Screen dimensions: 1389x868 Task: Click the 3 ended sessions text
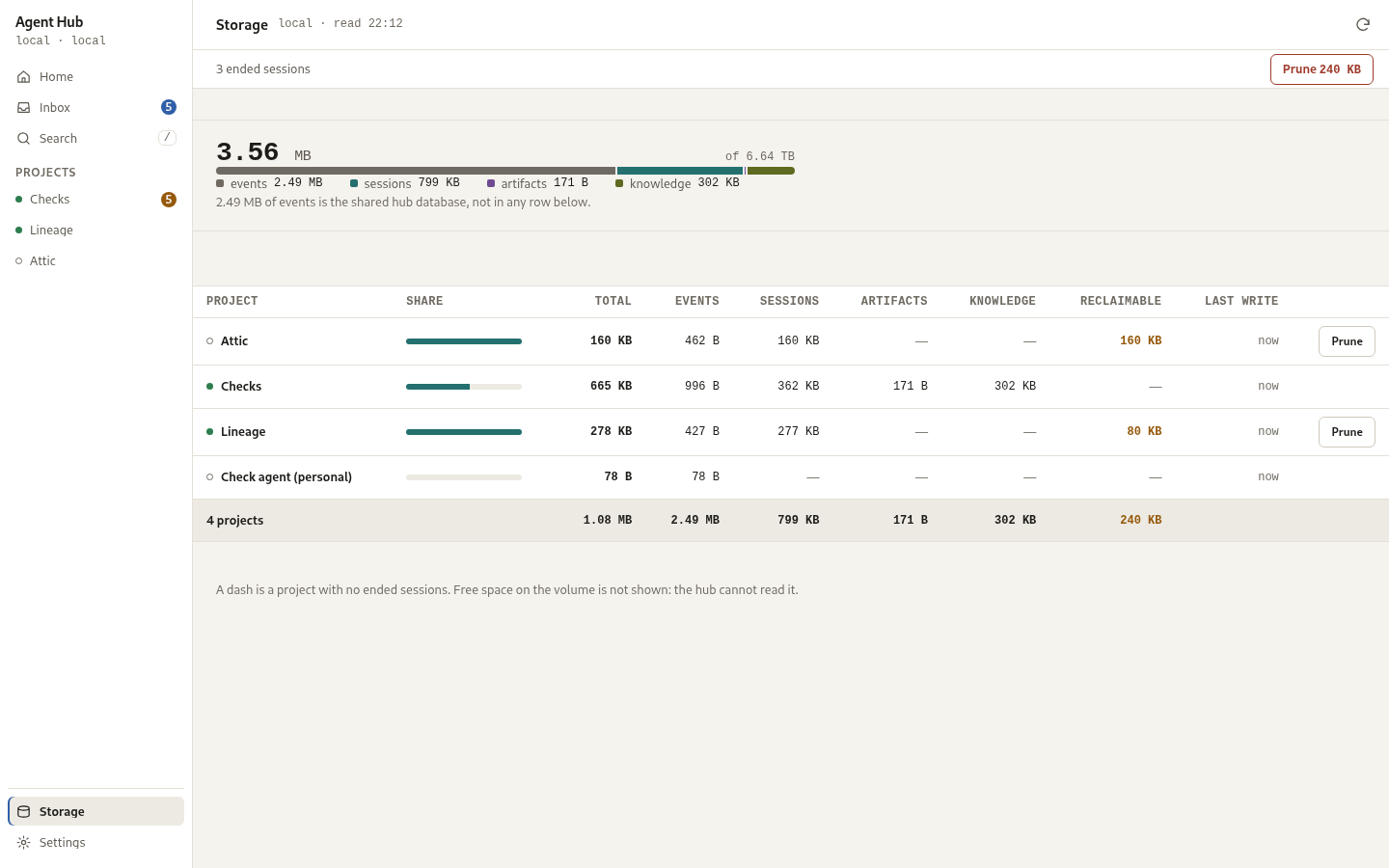point(263,69)
